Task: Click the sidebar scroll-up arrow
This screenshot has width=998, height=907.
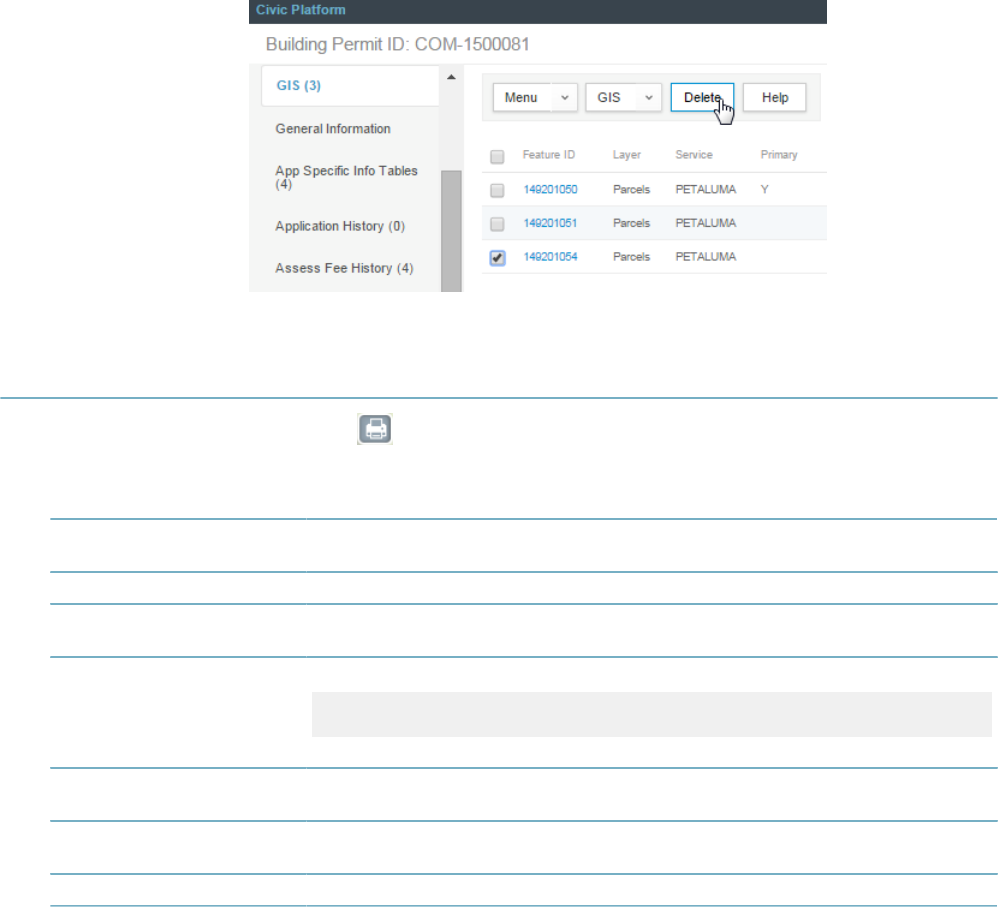Action: [451, 77]
